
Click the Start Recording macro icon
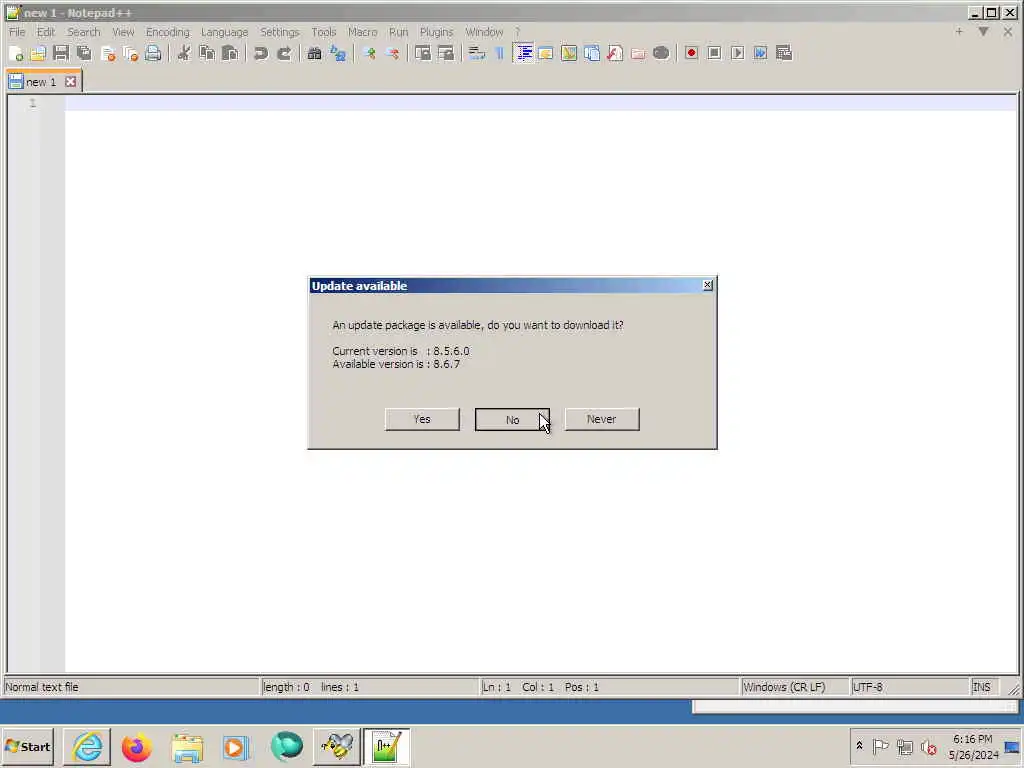[x=691, y=54]
